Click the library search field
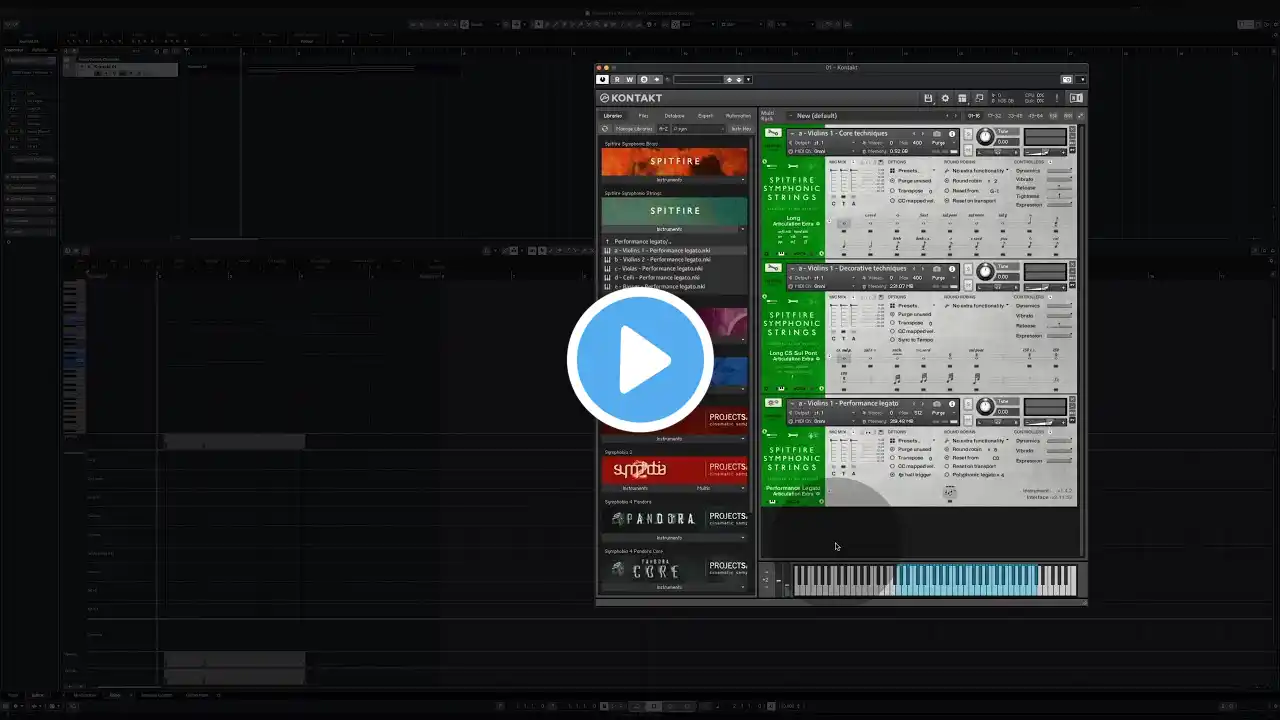1280x720 pixels. pos(699,129)
